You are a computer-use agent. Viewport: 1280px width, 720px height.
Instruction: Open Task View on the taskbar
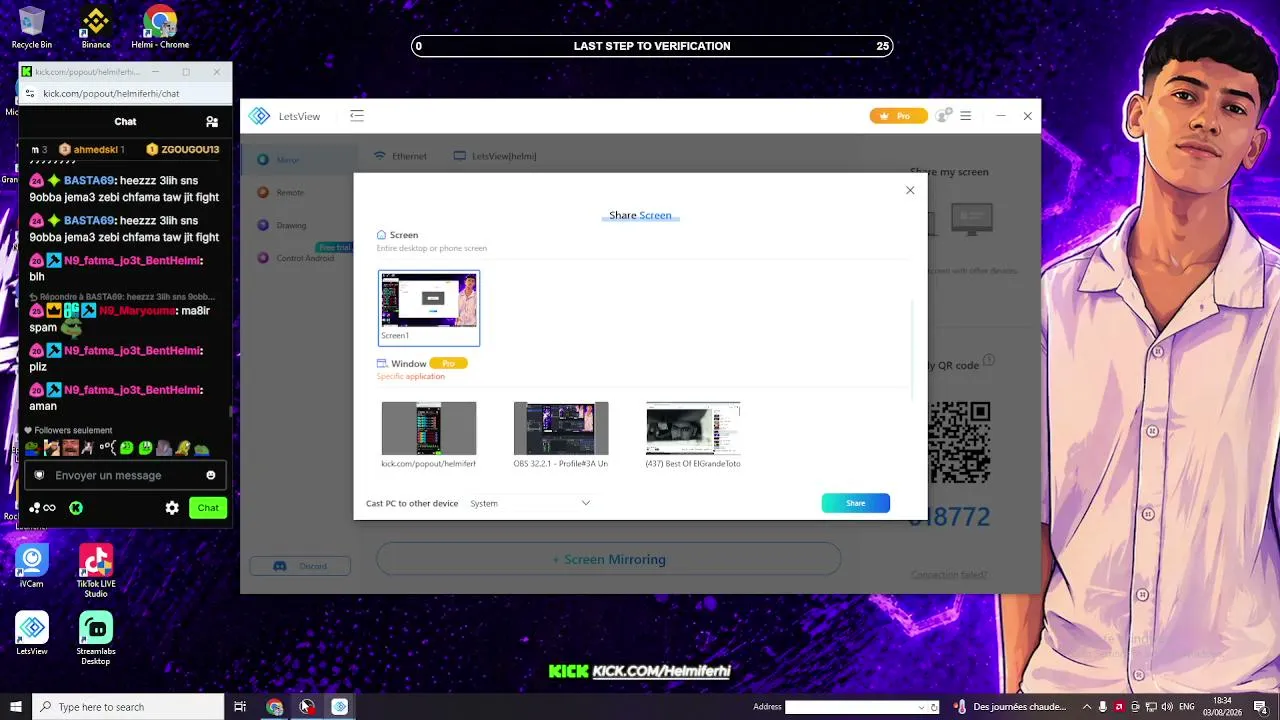tap(240, 707)
